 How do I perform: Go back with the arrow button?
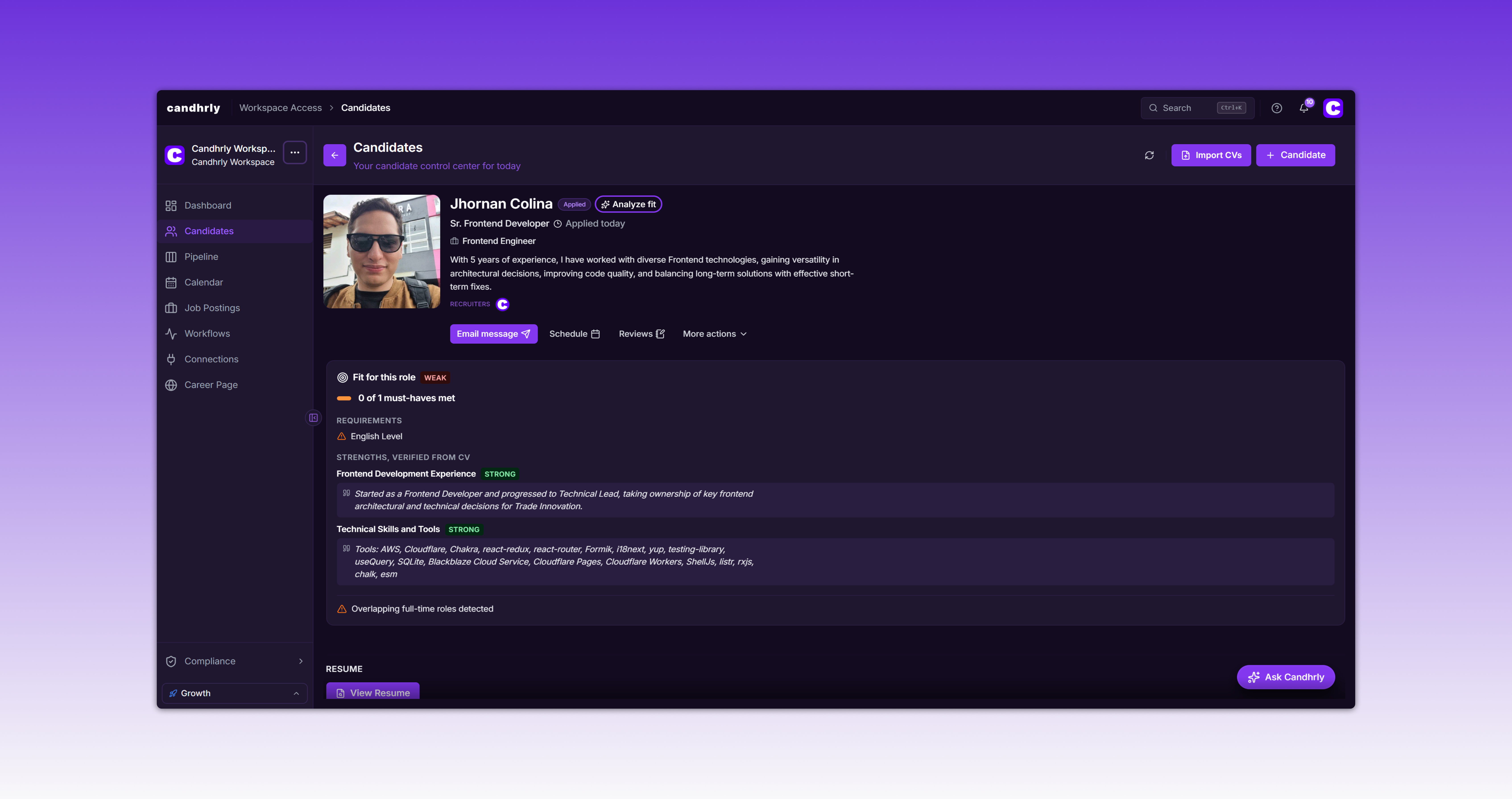point(335,156)
